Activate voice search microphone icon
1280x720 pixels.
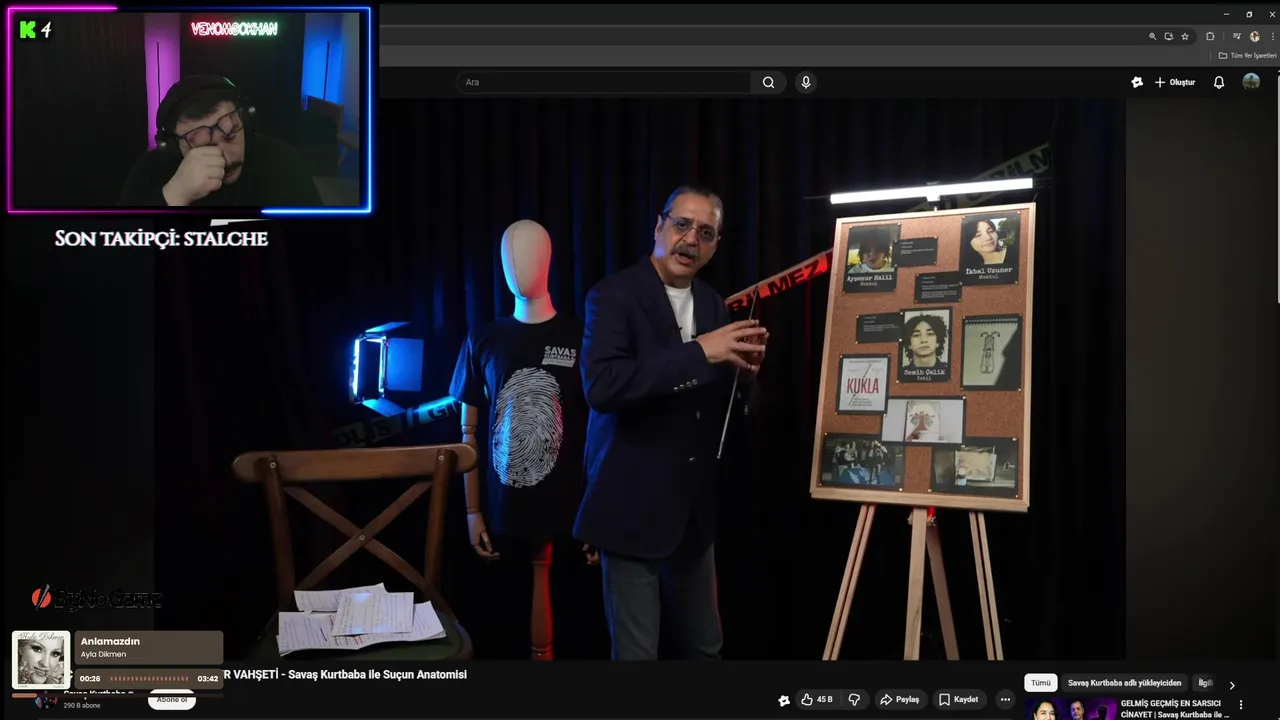click(x=806, y=82)
